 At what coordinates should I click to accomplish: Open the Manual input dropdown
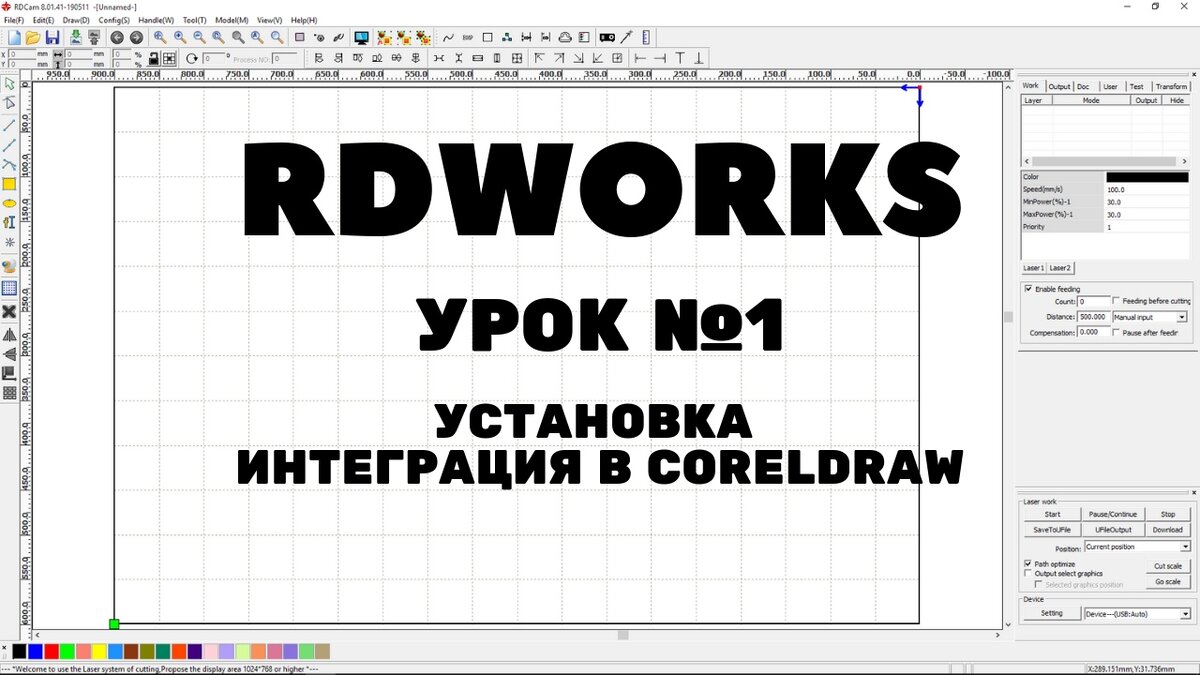[1150, 316]
